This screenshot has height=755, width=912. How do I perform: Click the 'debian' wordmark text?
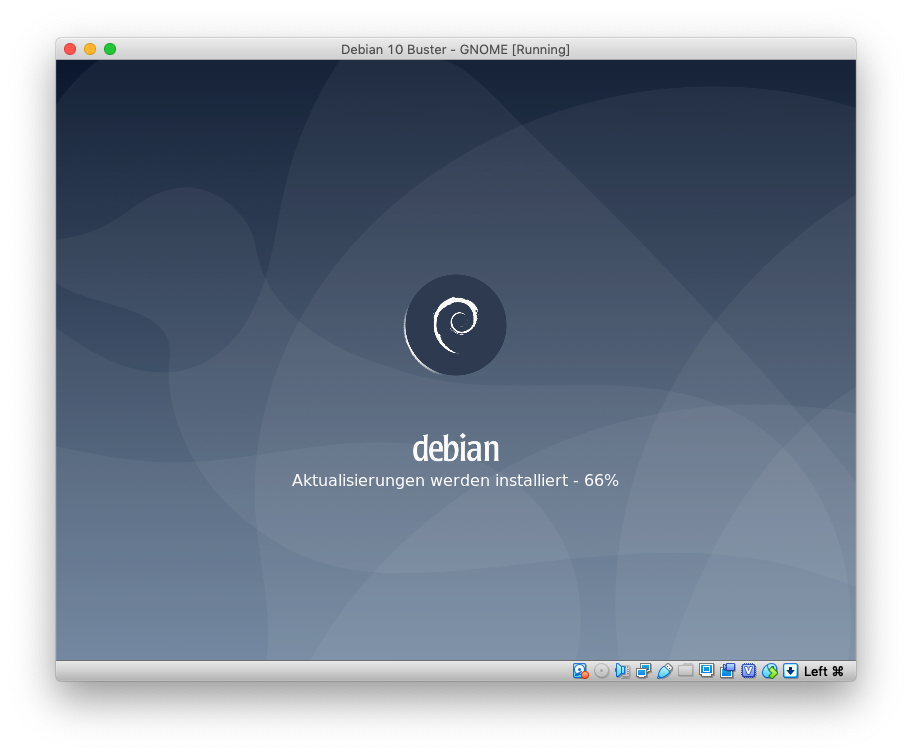(x=455, y=448)
